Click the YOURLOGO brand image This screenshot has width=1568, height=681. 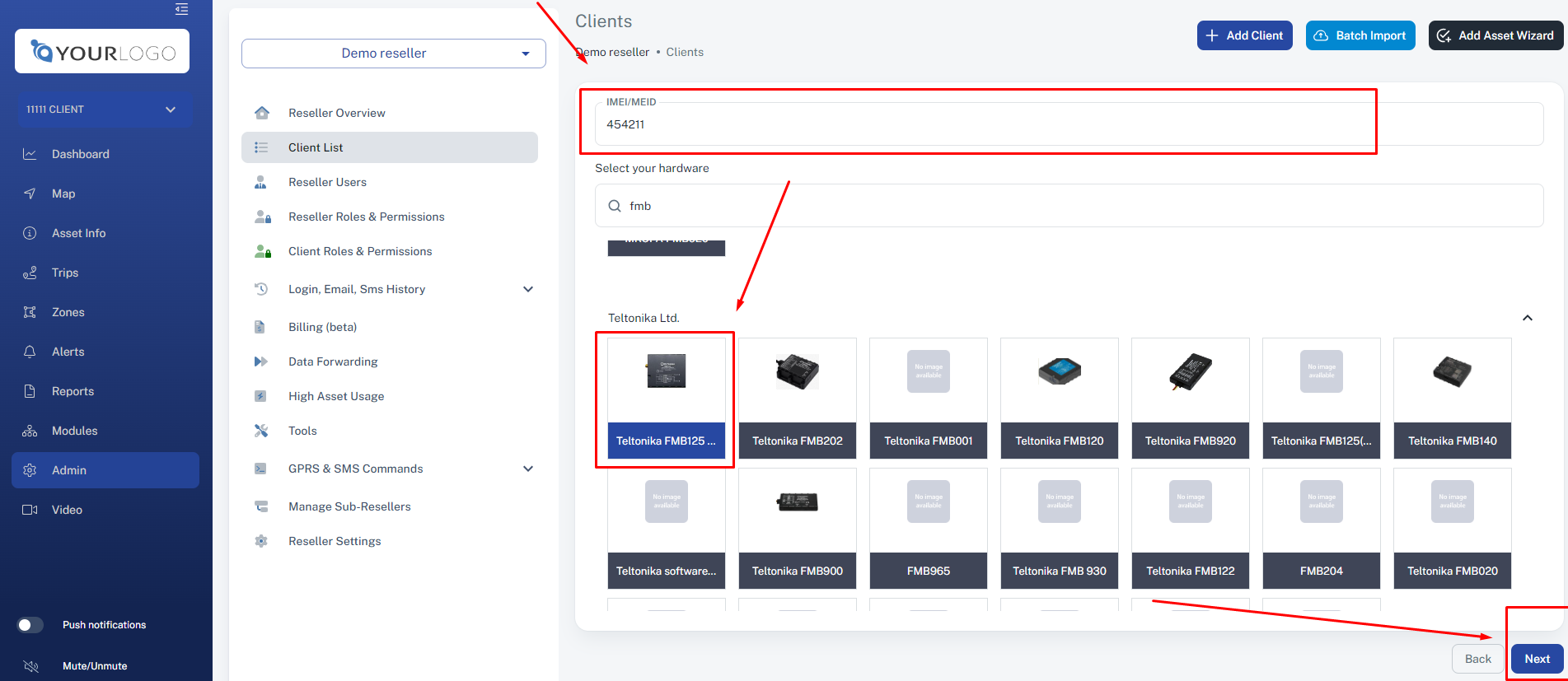click(x=102, y=52)
